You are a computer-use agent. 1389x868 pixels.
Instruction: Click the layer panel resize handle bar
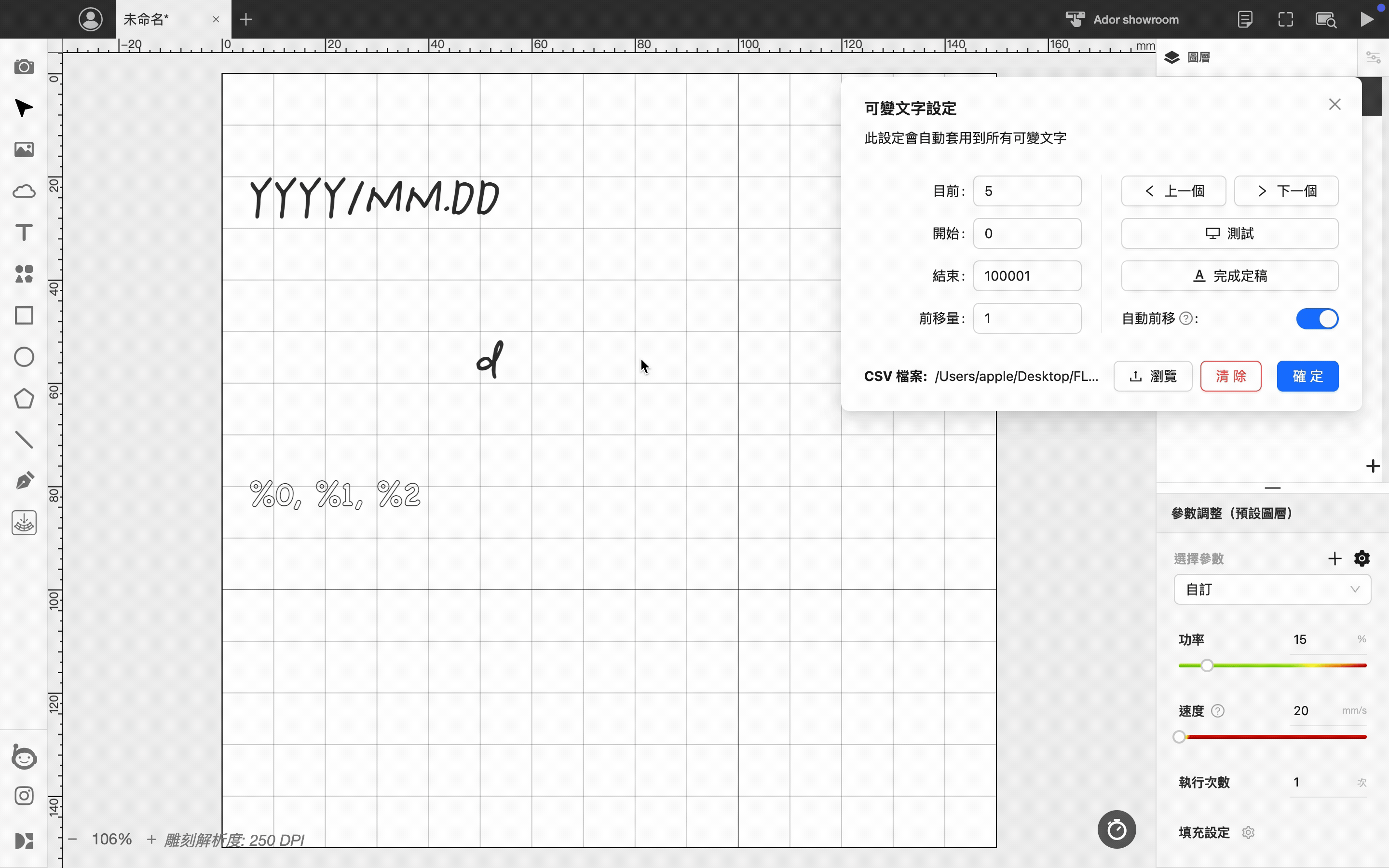point(1272,488)
